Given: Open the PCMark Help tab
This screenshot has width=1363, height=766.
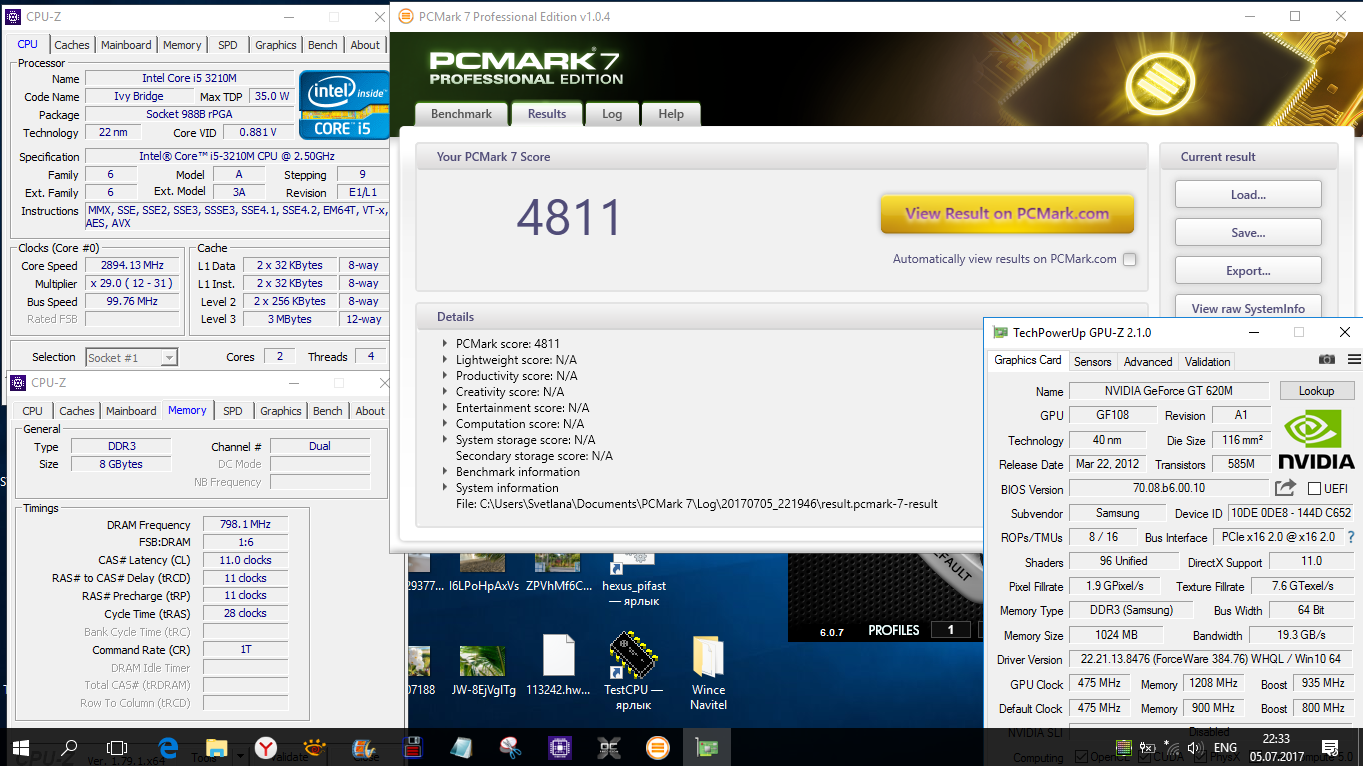Looking at the screenshot, I should pos(671,114).
